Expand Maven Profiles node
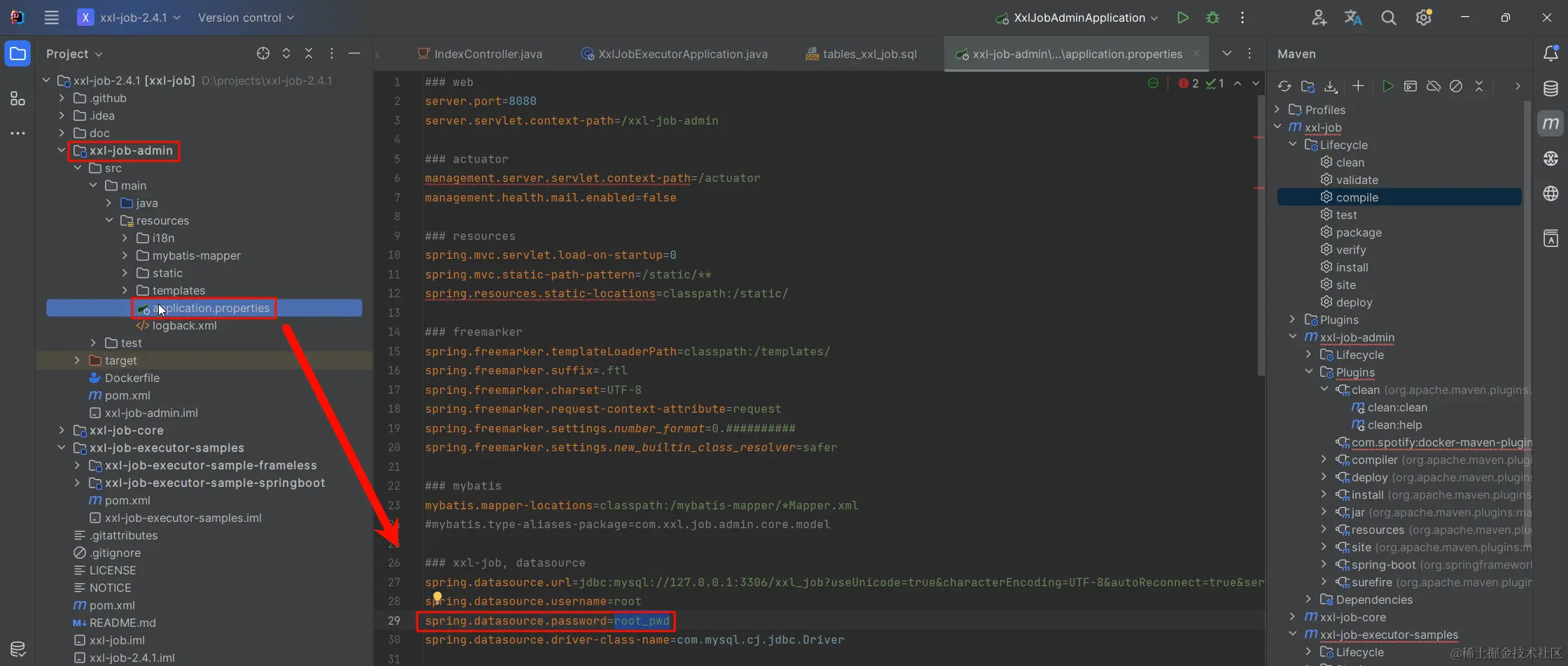 coord(1277,110)
